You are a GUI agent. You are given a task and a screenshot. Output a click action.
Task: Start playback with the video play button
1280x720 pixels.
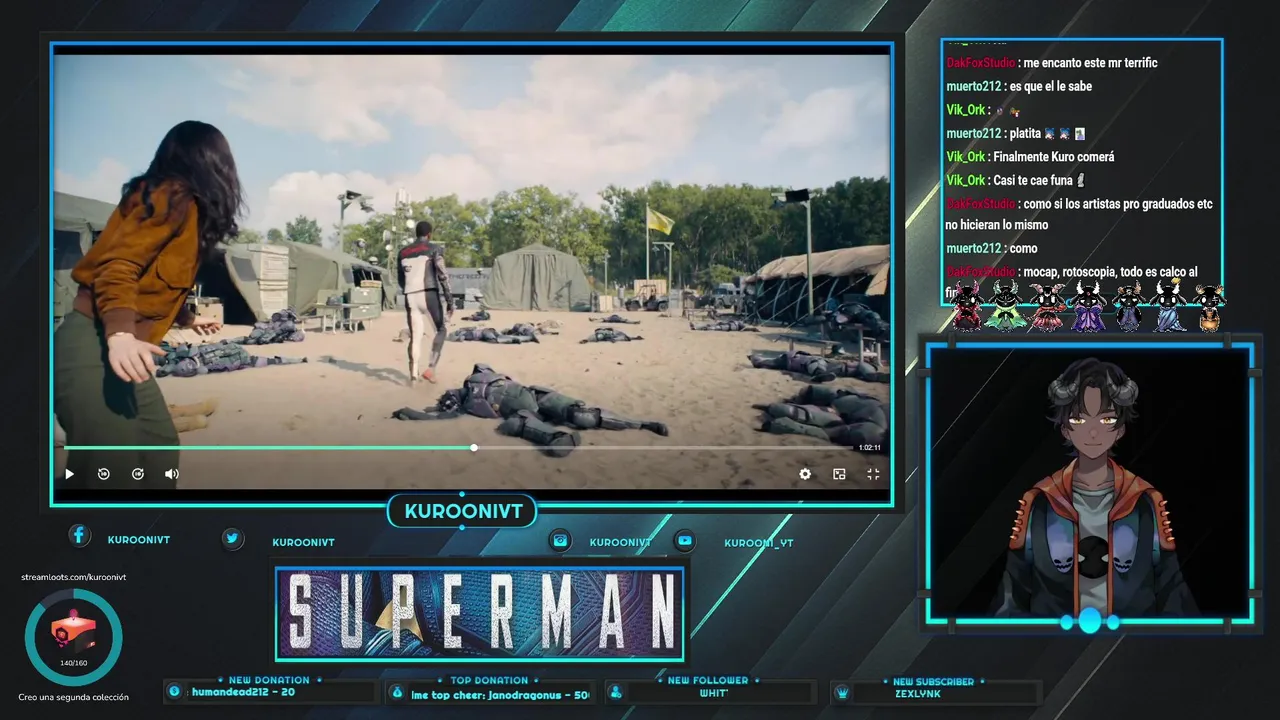pos(69,474)
